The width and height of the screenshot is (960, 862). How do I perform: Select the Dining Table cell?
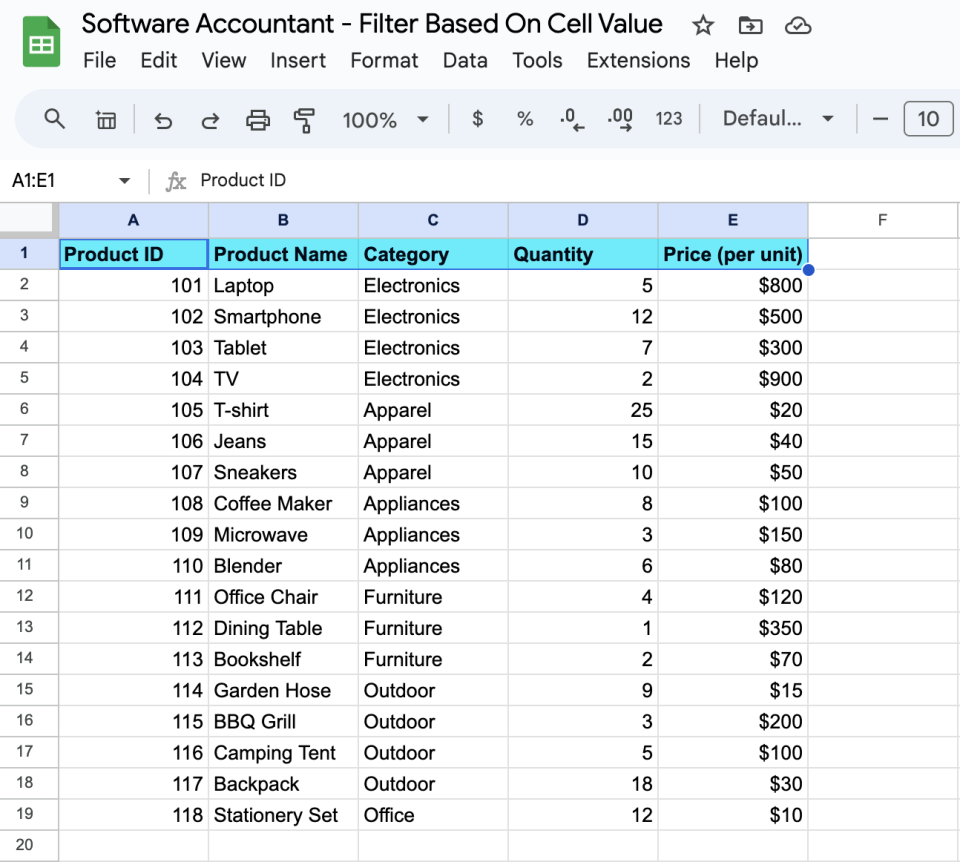tap(283, 628)
